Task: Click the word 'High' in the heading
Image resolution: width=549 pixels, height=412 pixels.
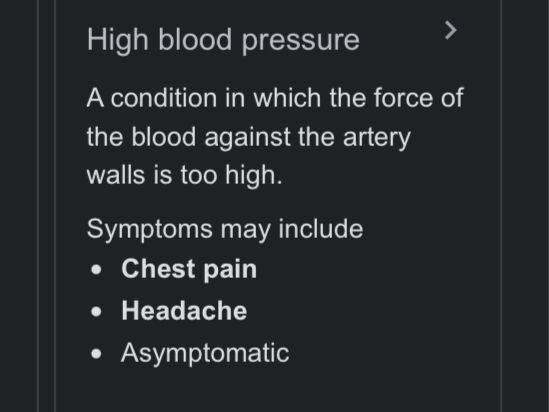Action: (118, 41)
